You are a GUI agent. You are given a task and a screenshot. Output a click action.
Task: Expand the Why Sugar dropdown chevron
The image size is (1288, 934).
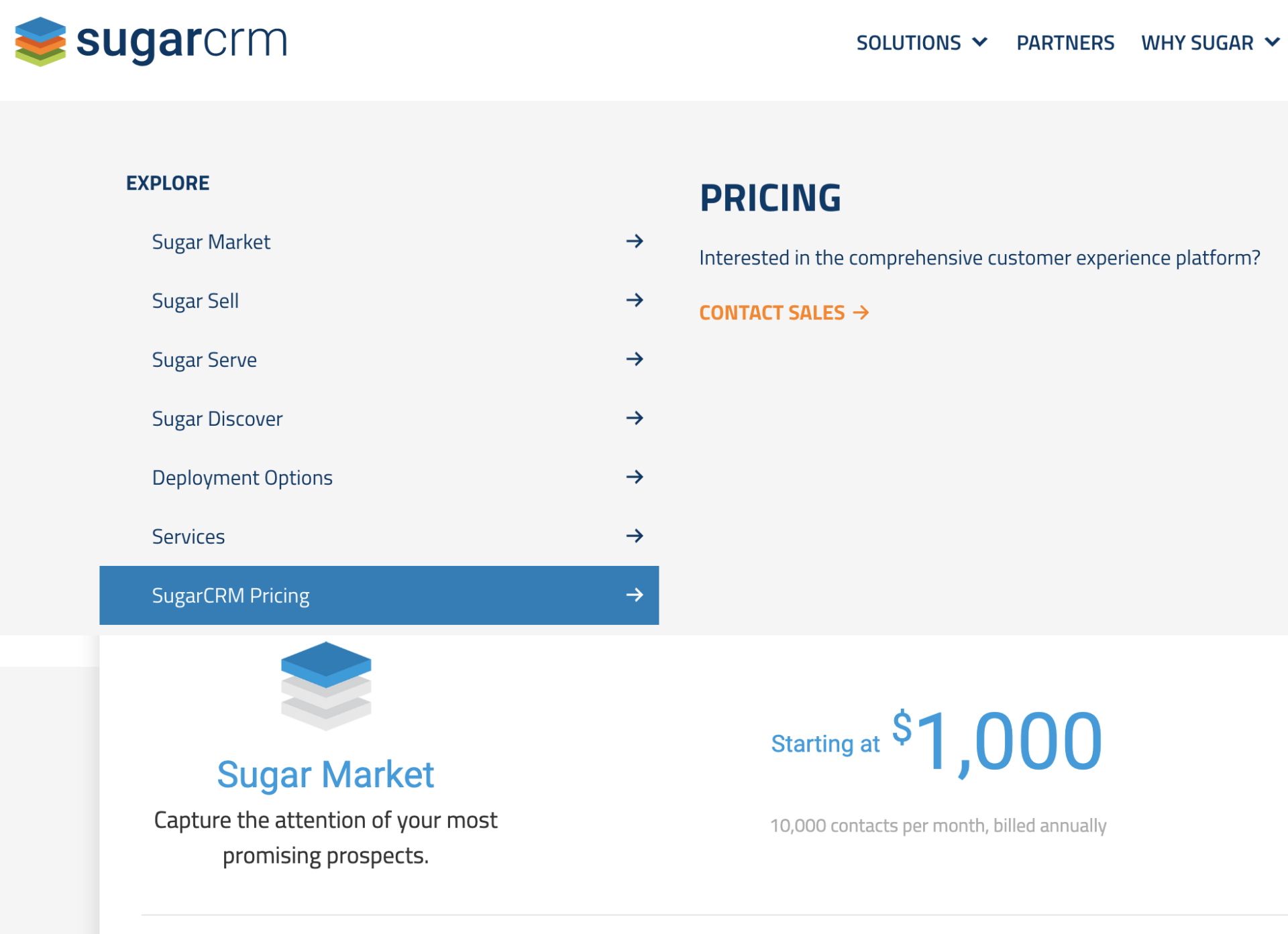[1273, 42]
